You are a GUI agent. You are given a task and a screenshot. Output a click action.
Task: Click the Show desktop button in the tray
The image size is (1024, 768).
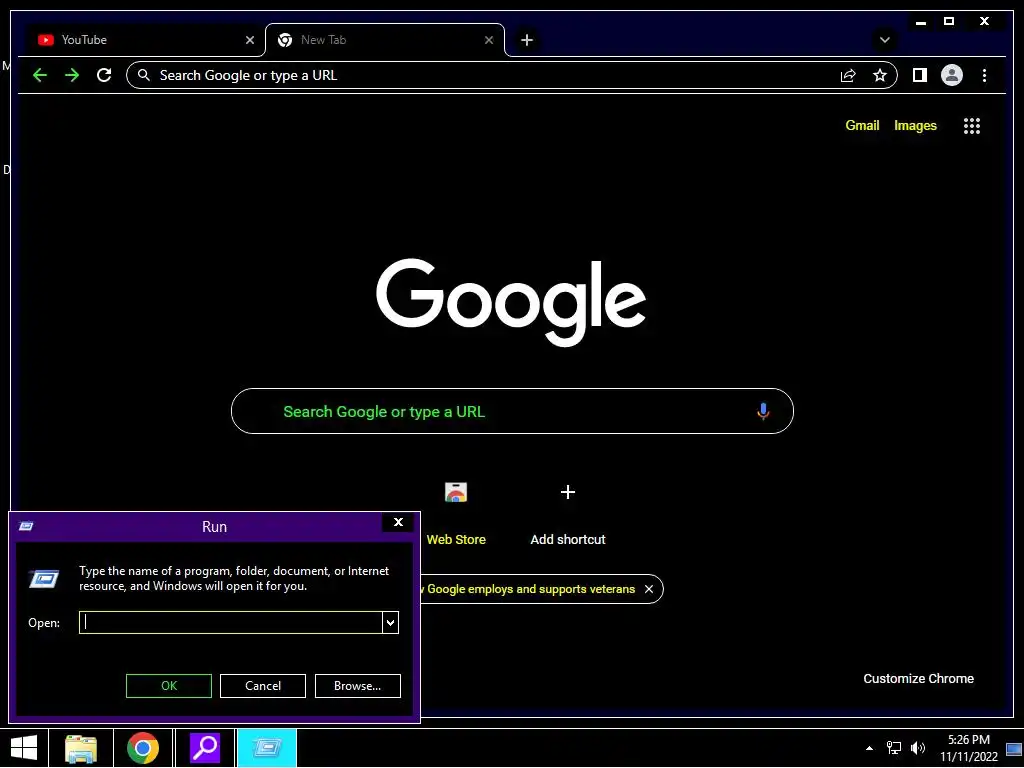click(1014, 750)
